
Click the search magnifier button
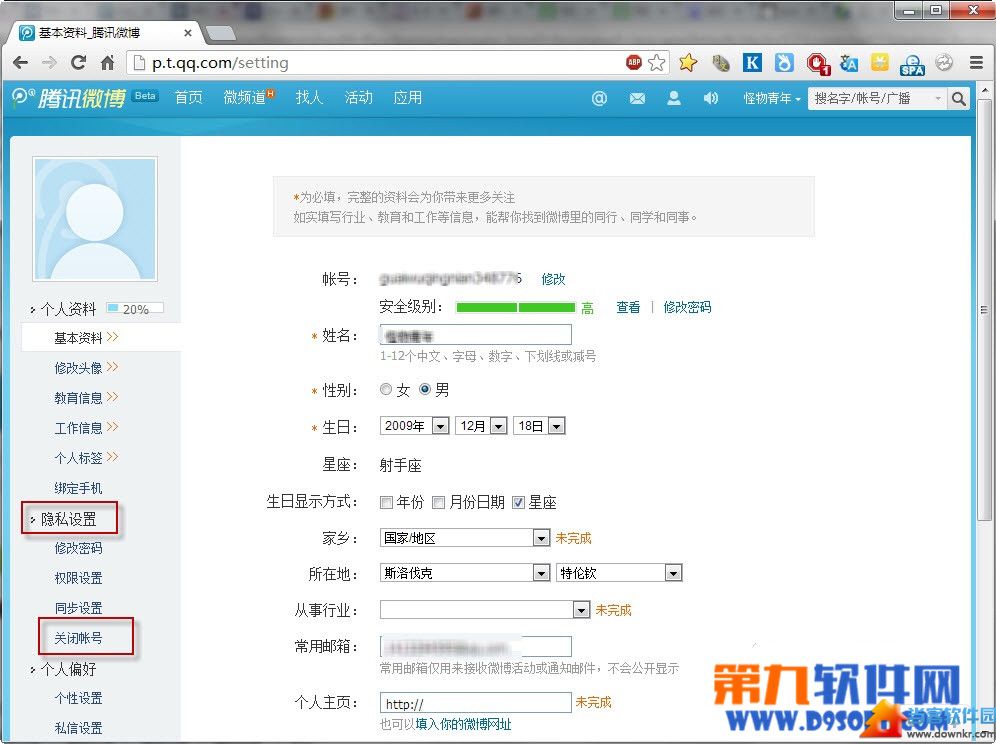click(x=959, y=98)
